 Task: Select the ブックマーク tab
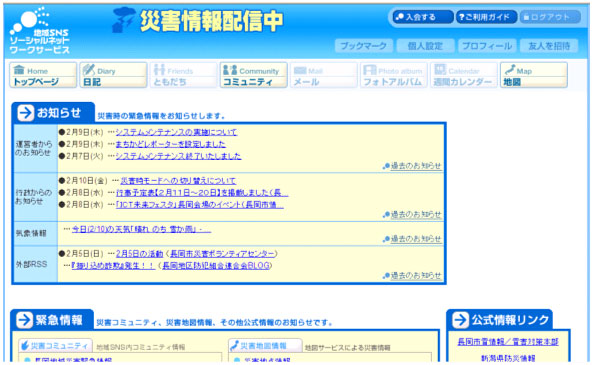click(363, 46)
